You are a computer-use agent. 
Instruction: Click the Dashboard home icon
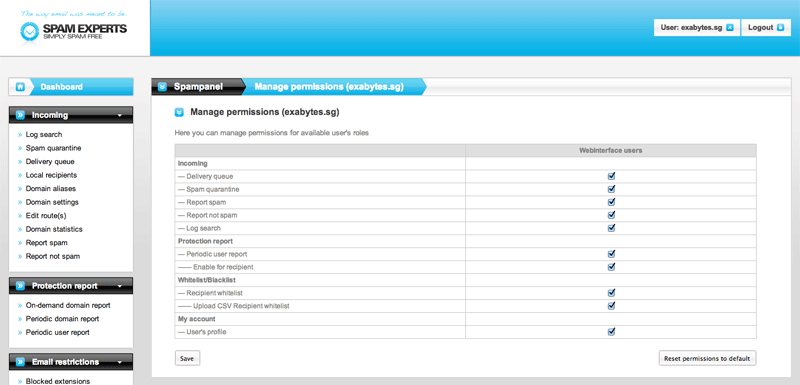[20, 87]
